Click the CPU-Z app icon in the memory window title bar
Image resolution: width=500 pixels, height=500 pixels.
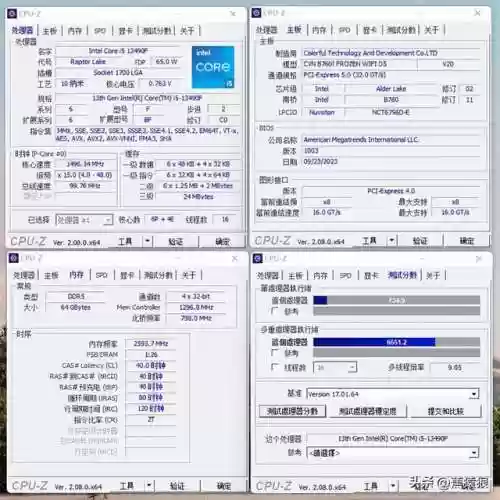[x=14, y=258]
